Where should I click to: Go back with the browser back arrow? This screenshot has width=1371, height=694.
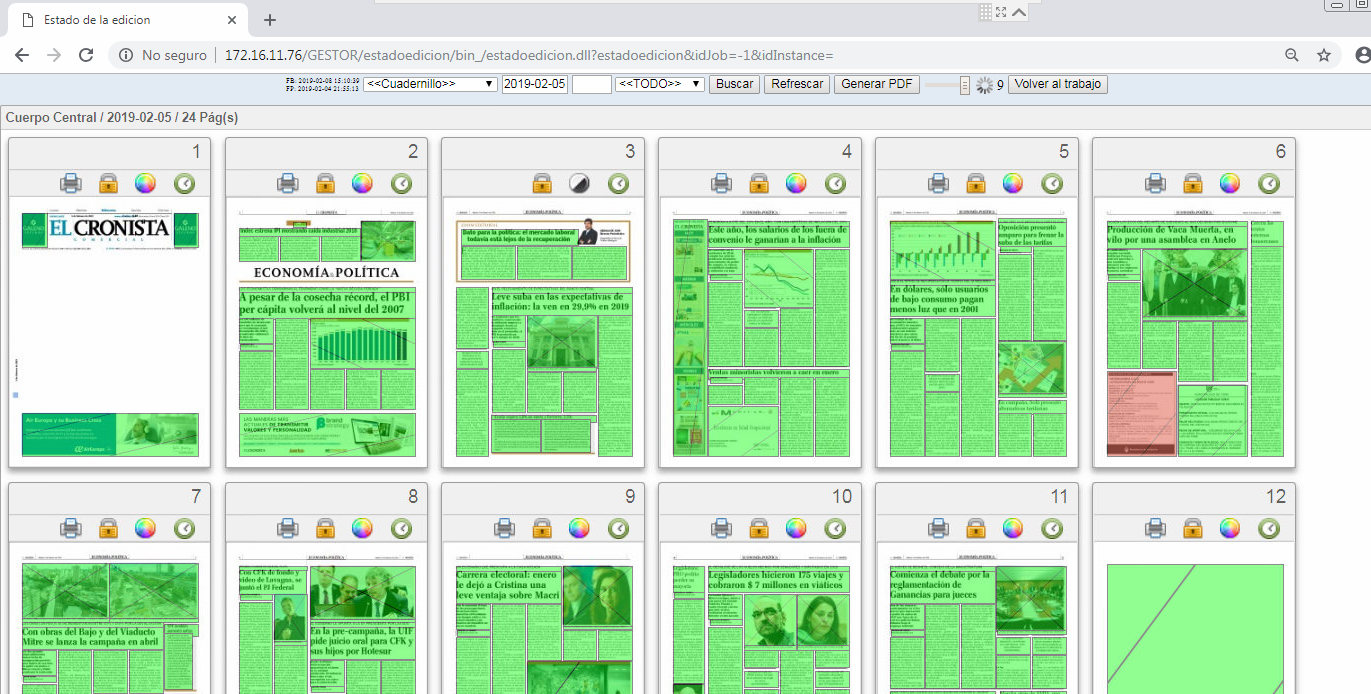click(21, 55)
